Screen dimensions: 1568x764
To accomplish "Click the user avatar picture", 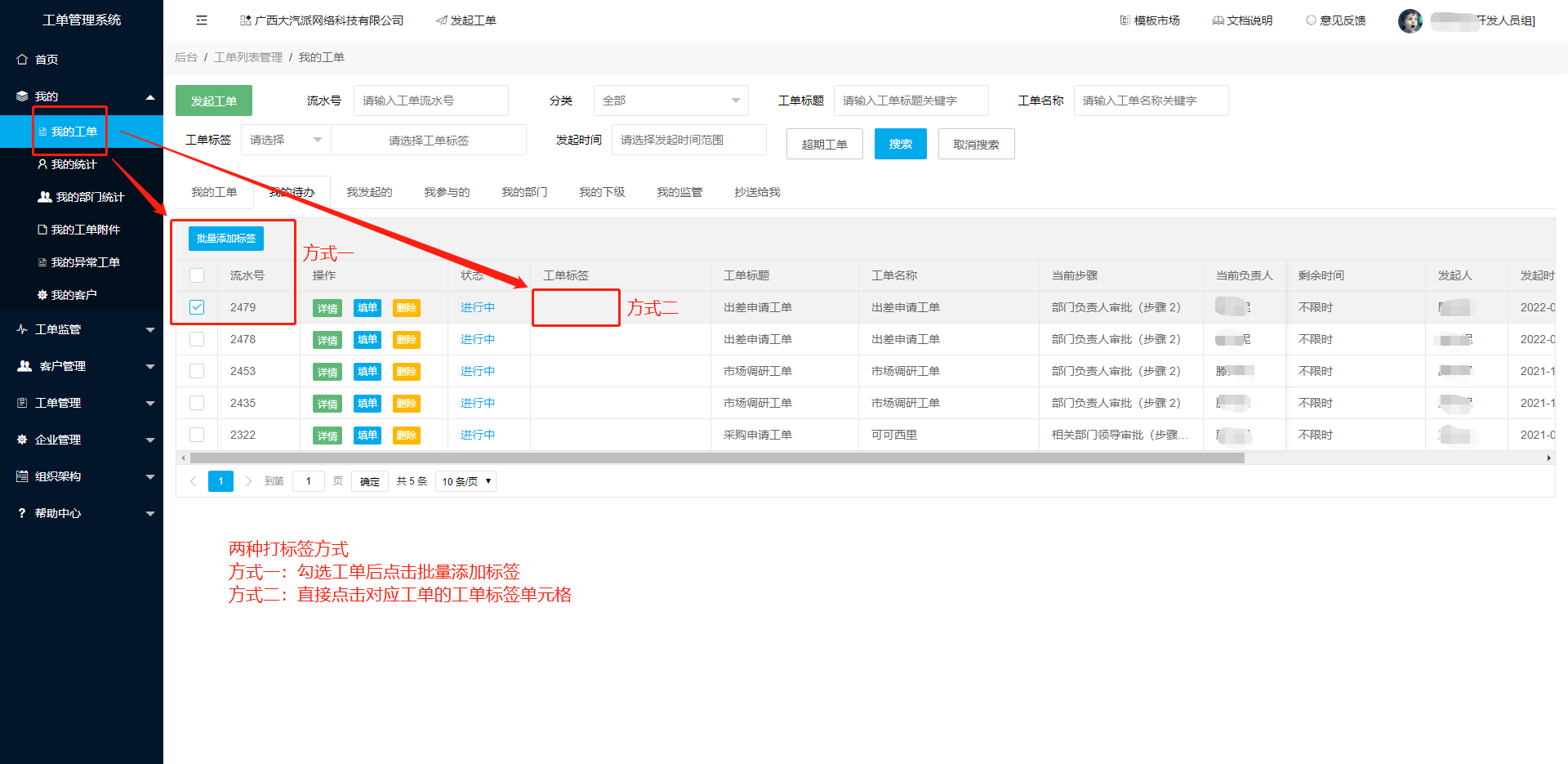I will click(x=1410, y=21).
